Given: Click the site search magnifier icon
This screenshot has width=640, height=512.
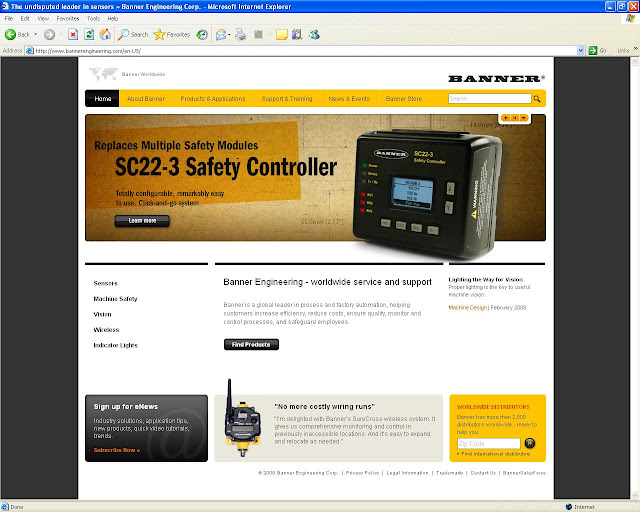Looking at the screenshot, I should pos(537,99).
